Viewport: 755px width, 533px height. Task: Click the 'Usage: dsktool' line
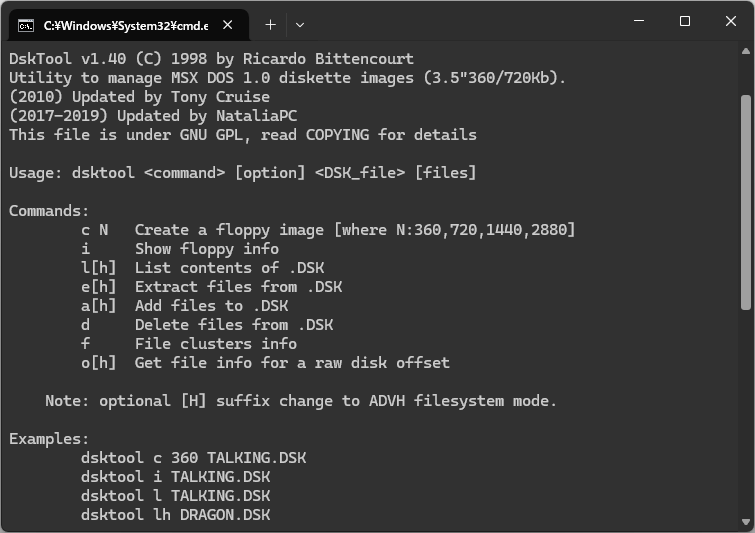click(x=243, y=173)
